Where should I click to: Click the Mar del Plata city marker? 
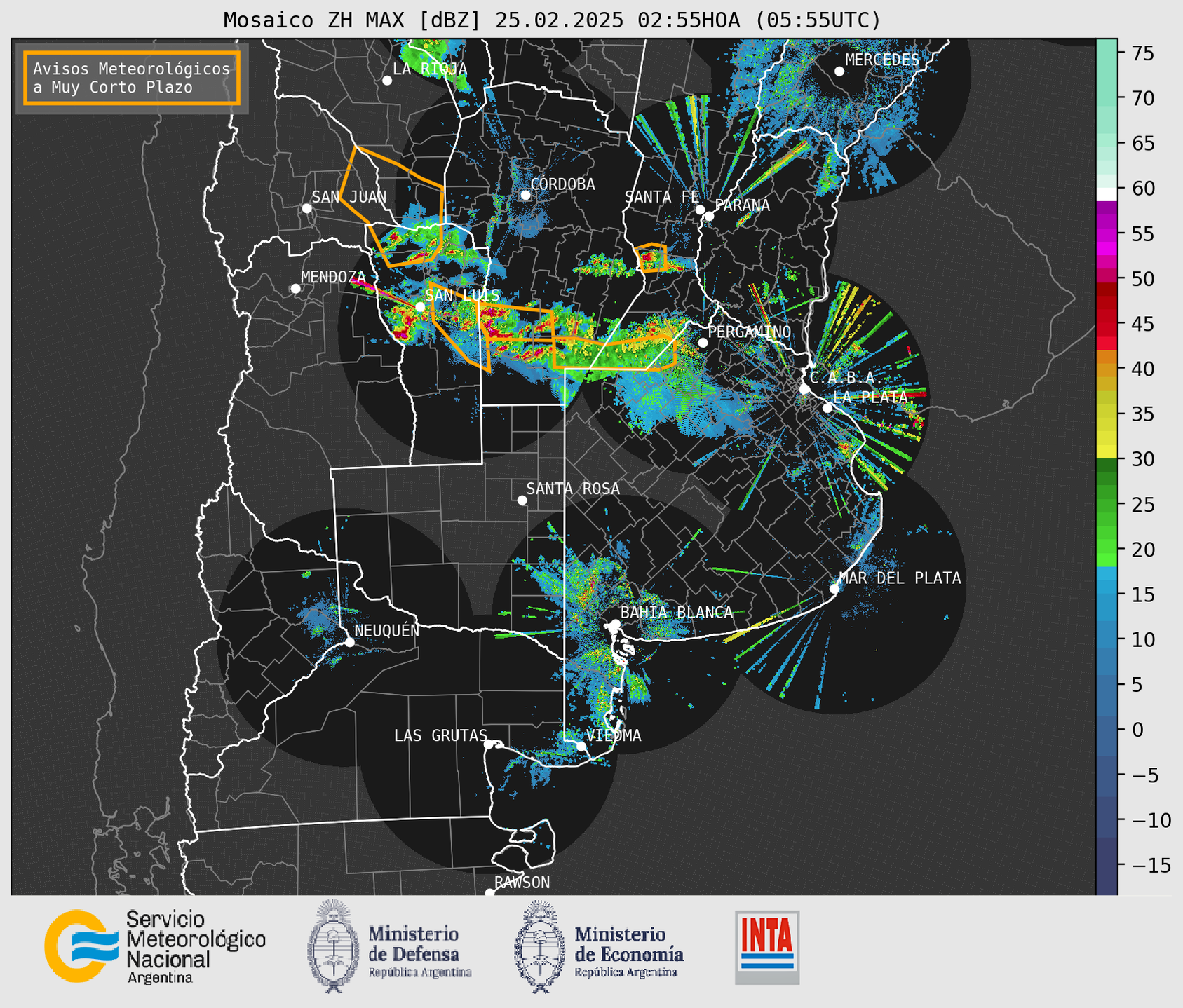coord(834,589)
